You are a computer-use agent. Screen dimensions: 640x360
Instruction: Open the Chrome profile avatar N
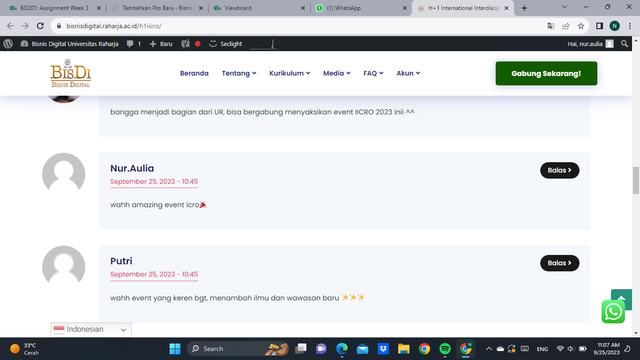(614, 26)
